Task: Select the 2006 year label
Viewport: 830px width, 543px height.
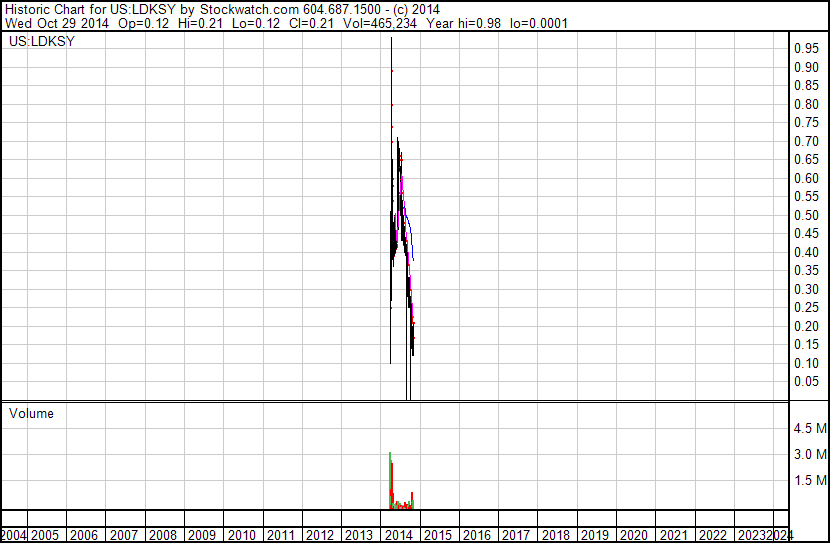Action: click(x=84, y=535)
